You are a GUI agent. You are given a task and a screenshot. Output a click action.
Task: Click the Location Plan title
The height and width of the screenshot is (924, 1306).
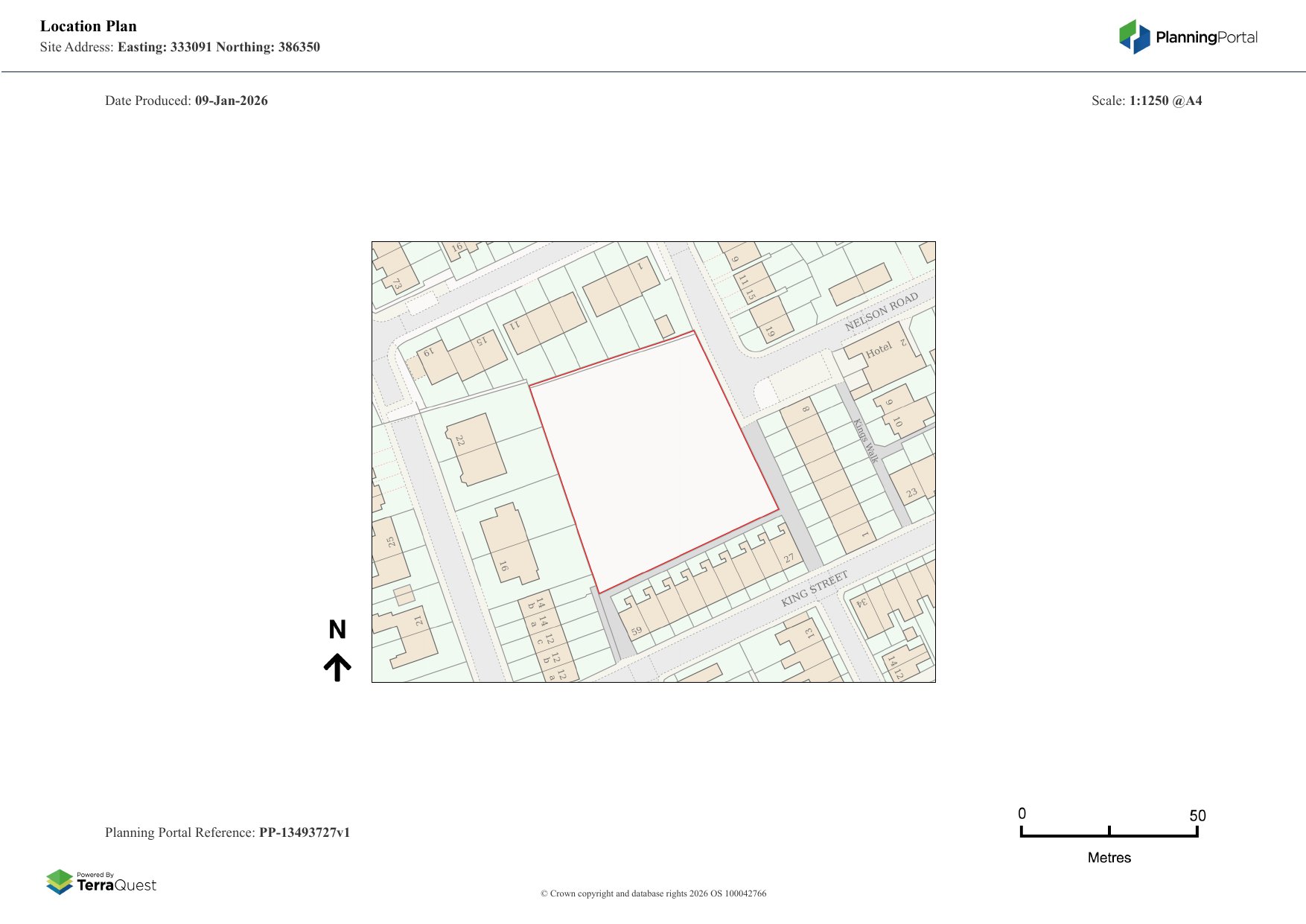(x=89, y=26)
